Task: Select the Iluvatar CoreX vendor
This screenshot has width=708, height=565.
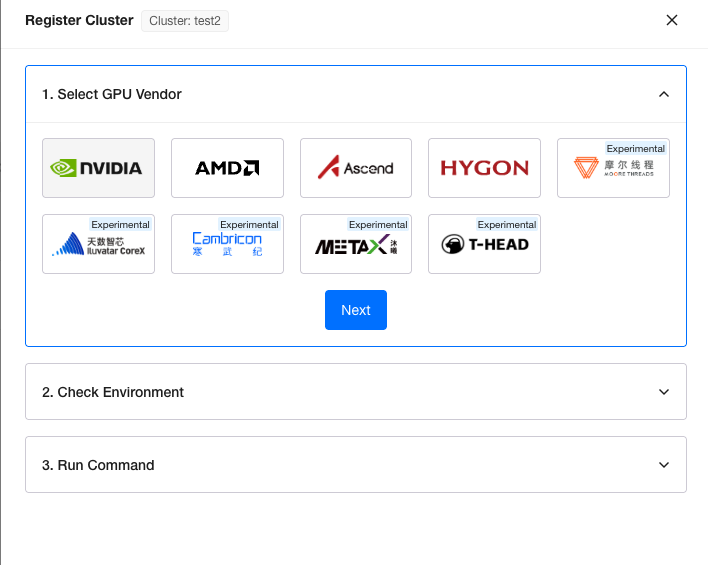Action: point(98,246)
